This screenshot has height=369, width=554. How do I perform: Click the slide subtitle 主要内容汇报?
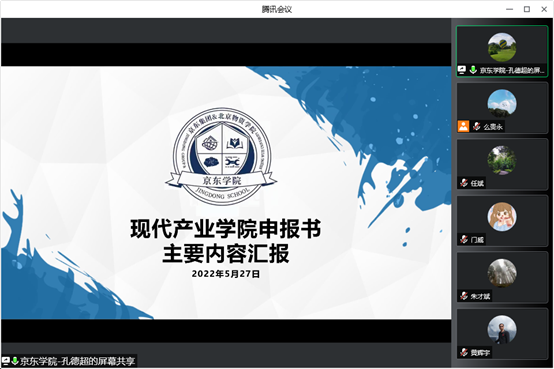226,253
